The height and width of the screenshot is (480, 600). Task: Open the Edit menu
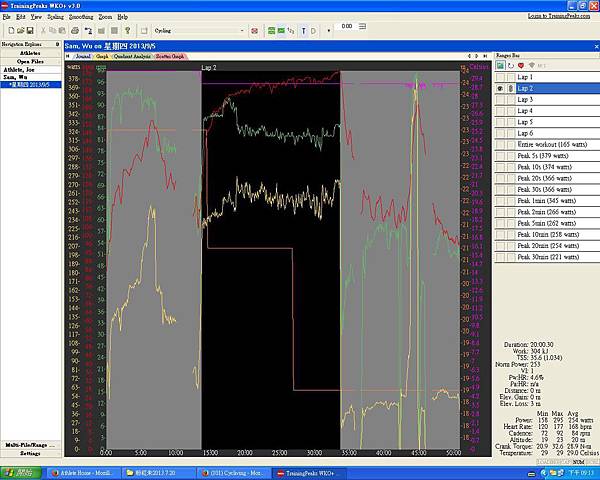pos(20,17)
